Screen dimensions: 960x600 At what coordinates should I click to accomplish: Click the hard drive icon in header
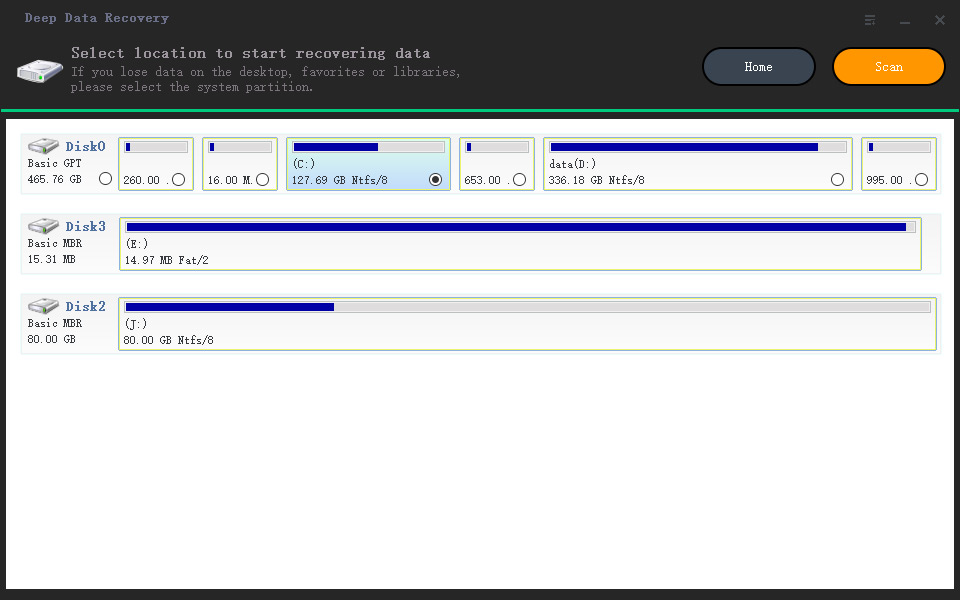pyautogui.click(x=40, y=71)
